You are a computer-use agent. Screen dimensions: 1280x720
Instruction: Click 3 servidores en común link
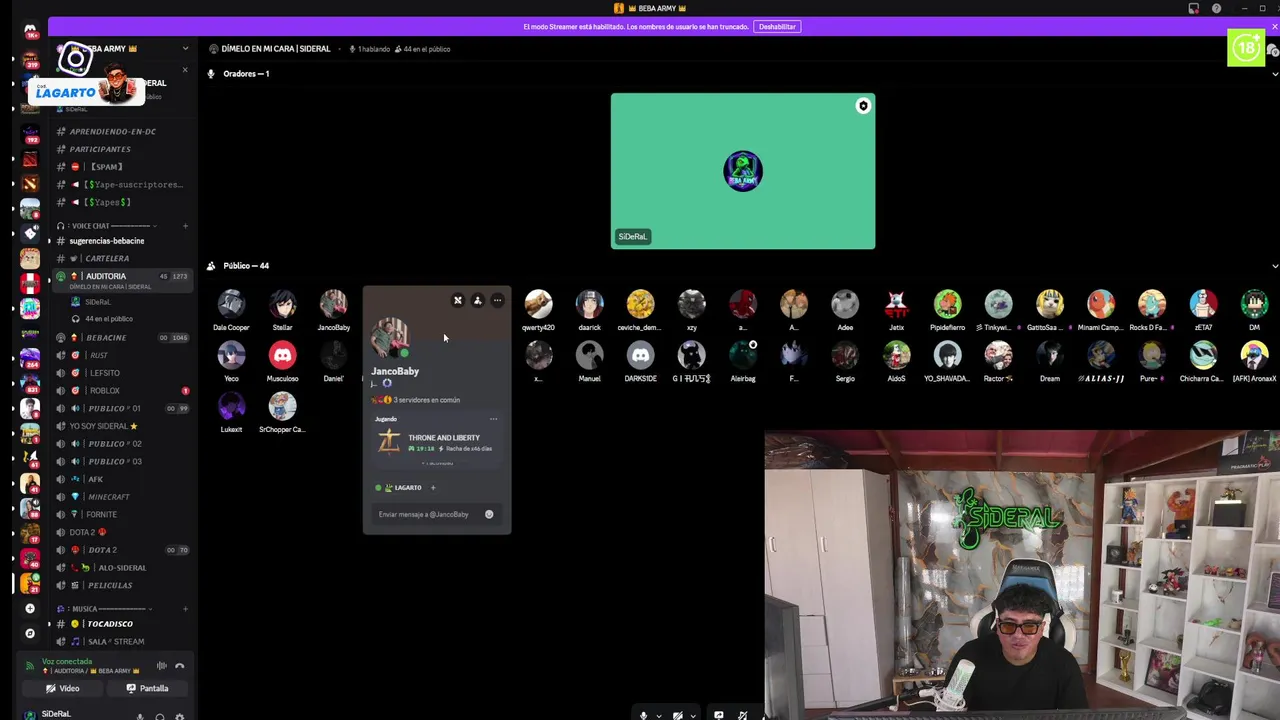(x=427, y=400)
